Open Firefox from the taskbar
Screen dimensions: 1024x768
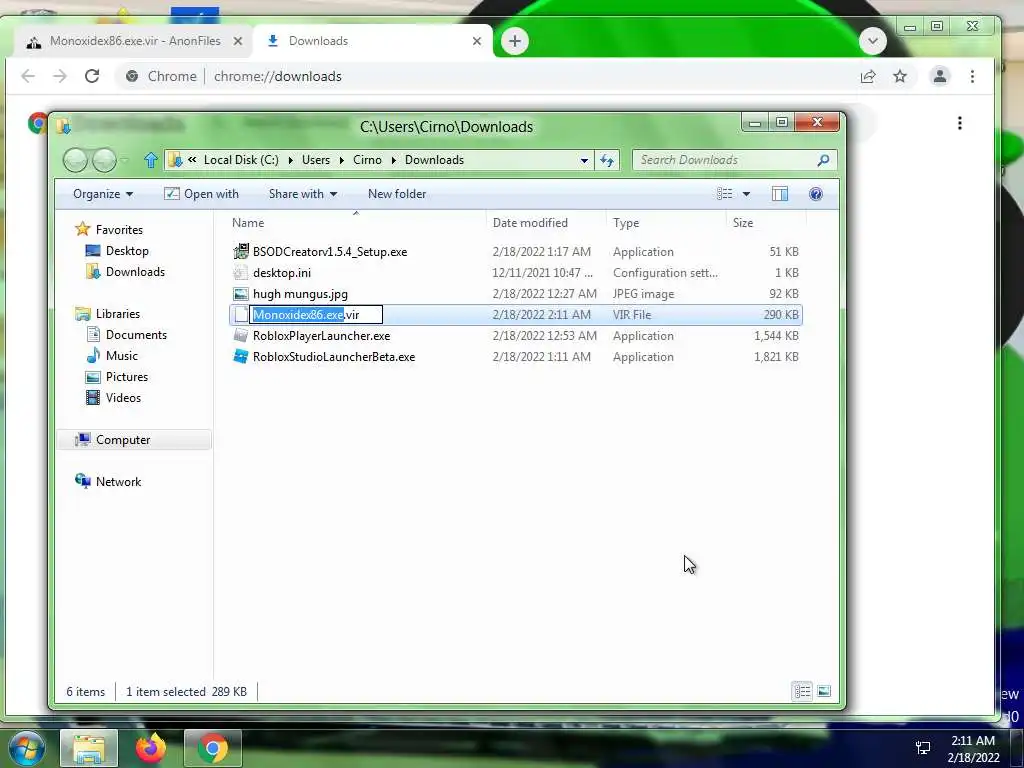point(150,748)
